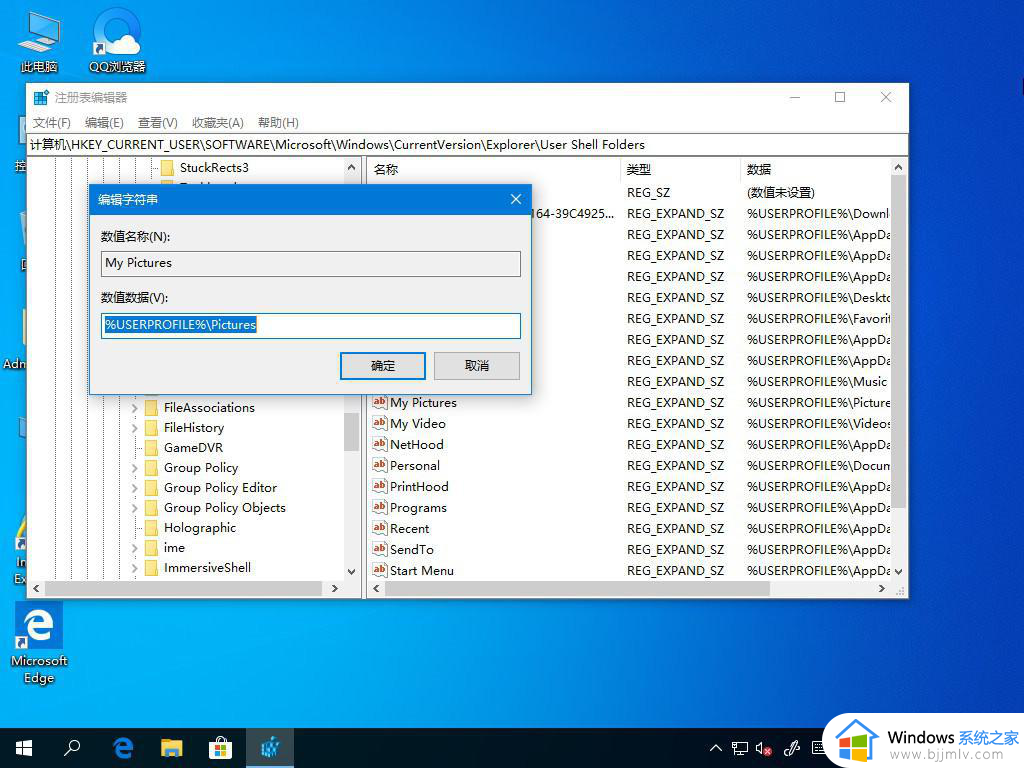Select the ImmersiveShell tree item
Viewport: 1024px width, 768px height.
pyautogui.click(x=207, y=568)
